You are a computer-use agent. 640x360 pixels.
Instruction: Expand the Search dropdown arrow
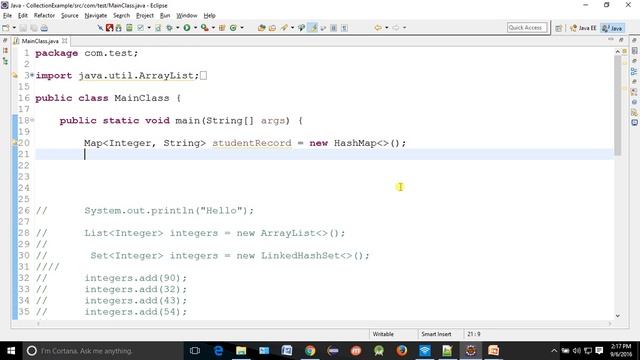(x=292, y=28)
